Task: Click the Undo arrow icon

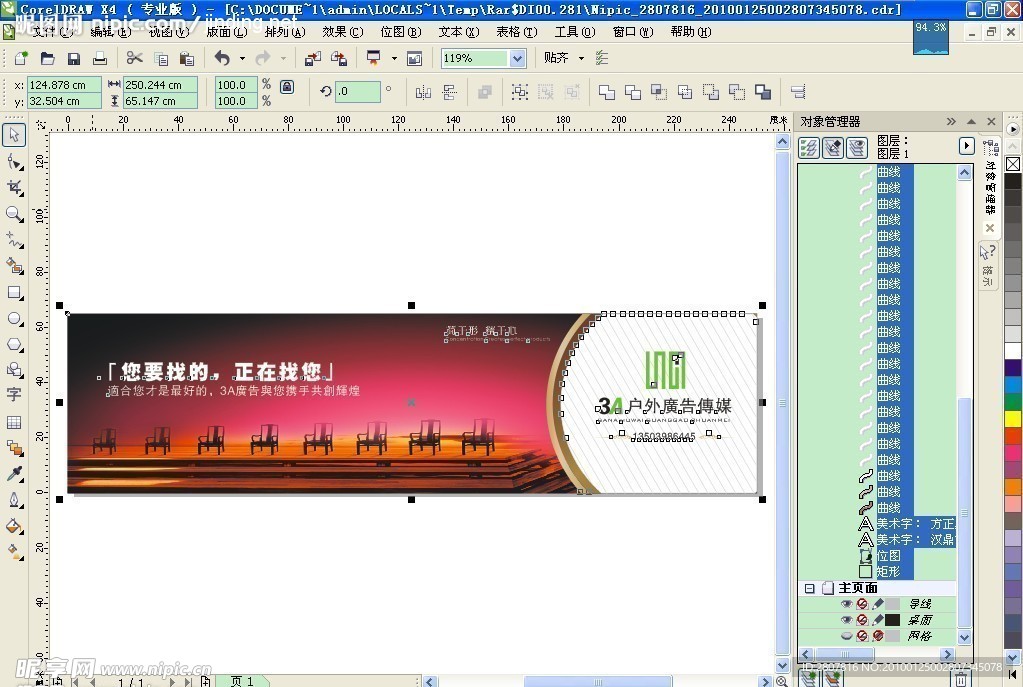Action: [x=222, y=58]
